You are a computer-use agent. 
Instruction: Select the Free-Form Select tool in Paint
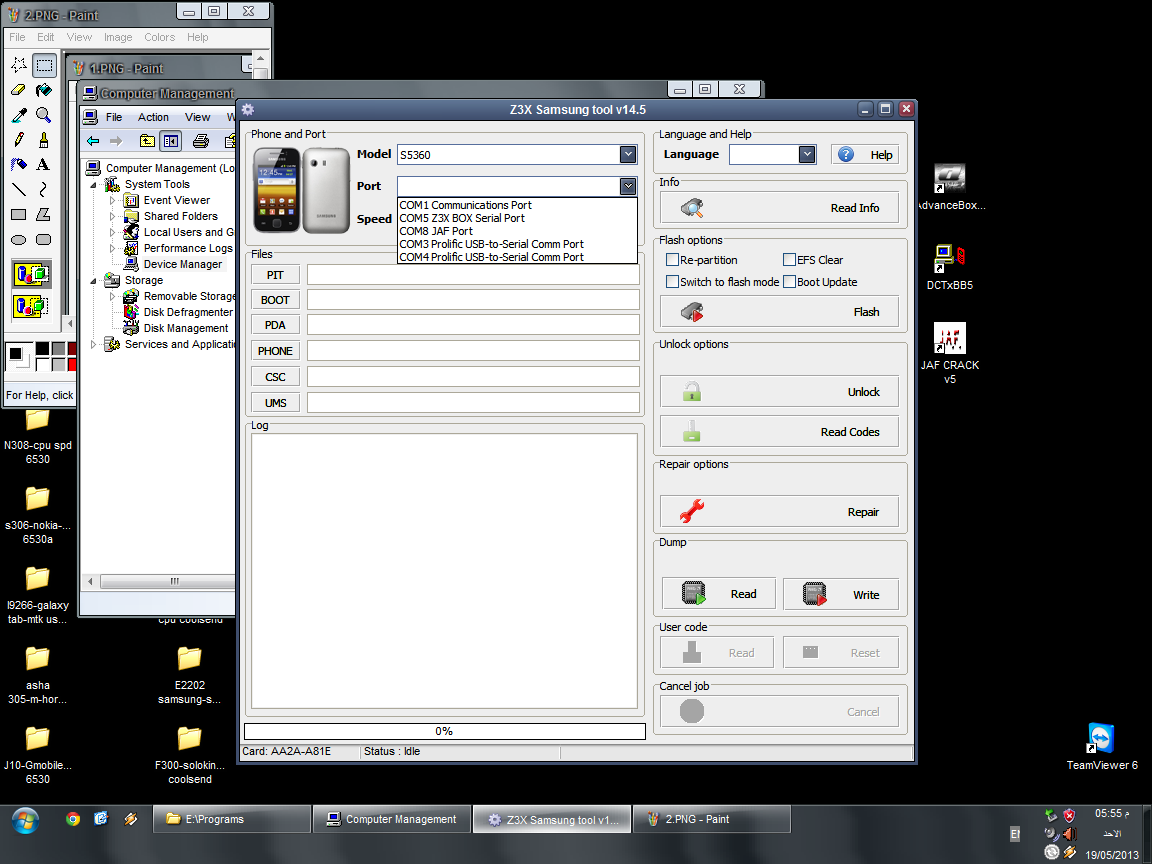coord(19,65)
